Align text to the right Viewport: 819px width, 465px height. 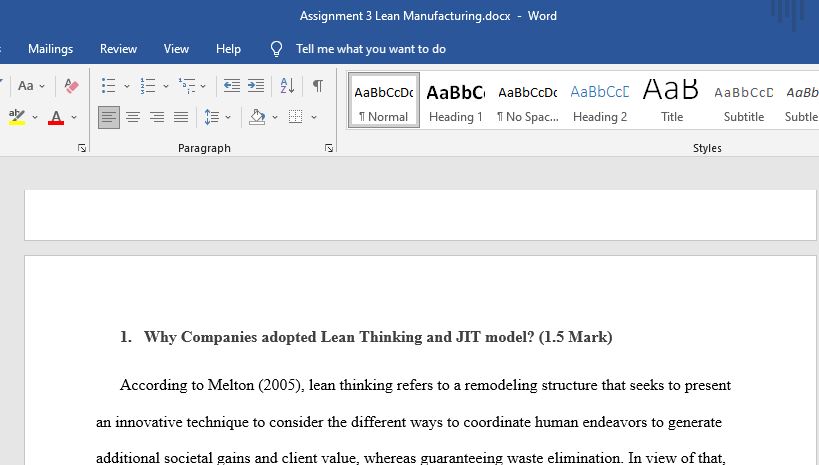[x=157, y=117]
